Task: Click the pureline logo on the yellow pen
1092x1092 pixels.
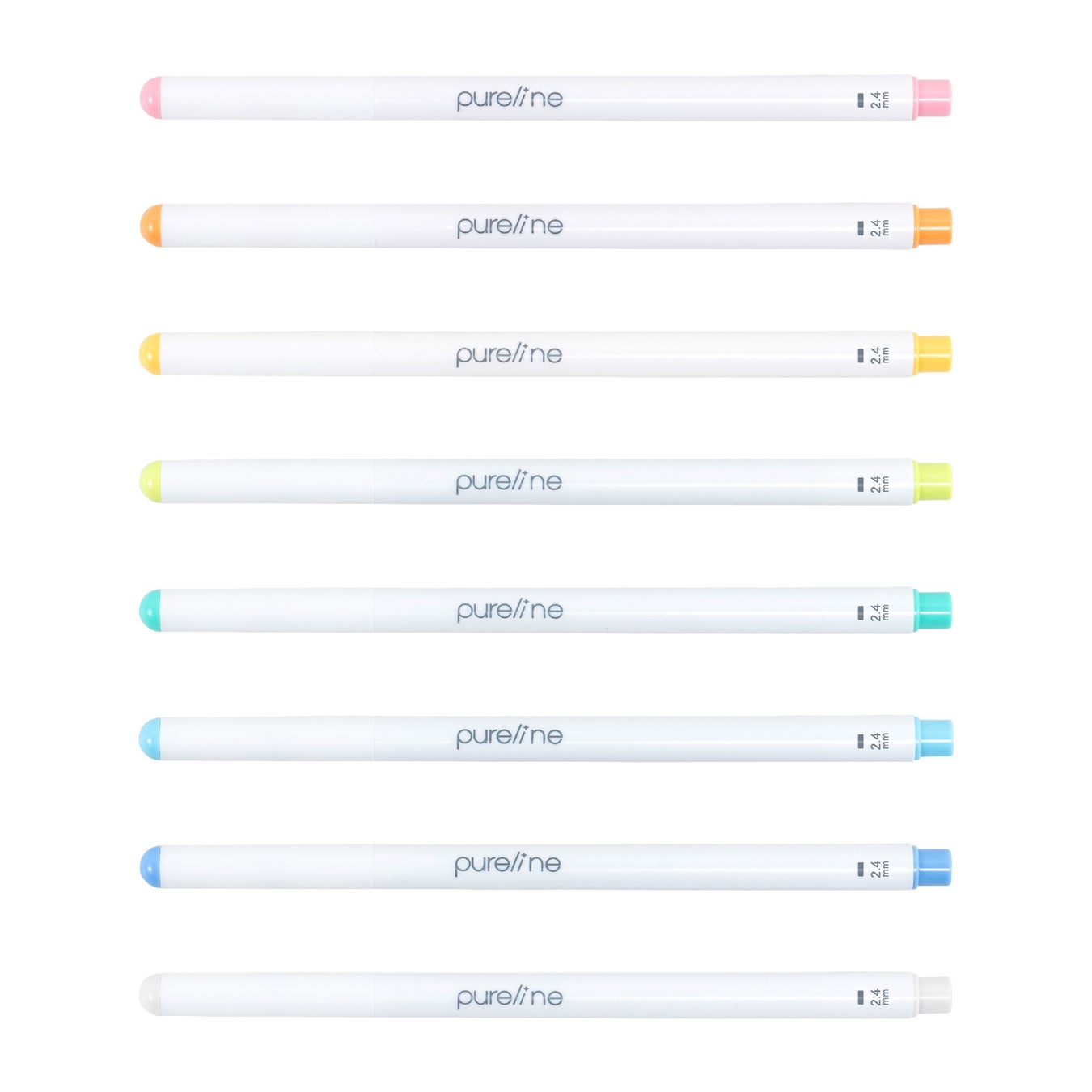Action: click(x=509, y=354)
